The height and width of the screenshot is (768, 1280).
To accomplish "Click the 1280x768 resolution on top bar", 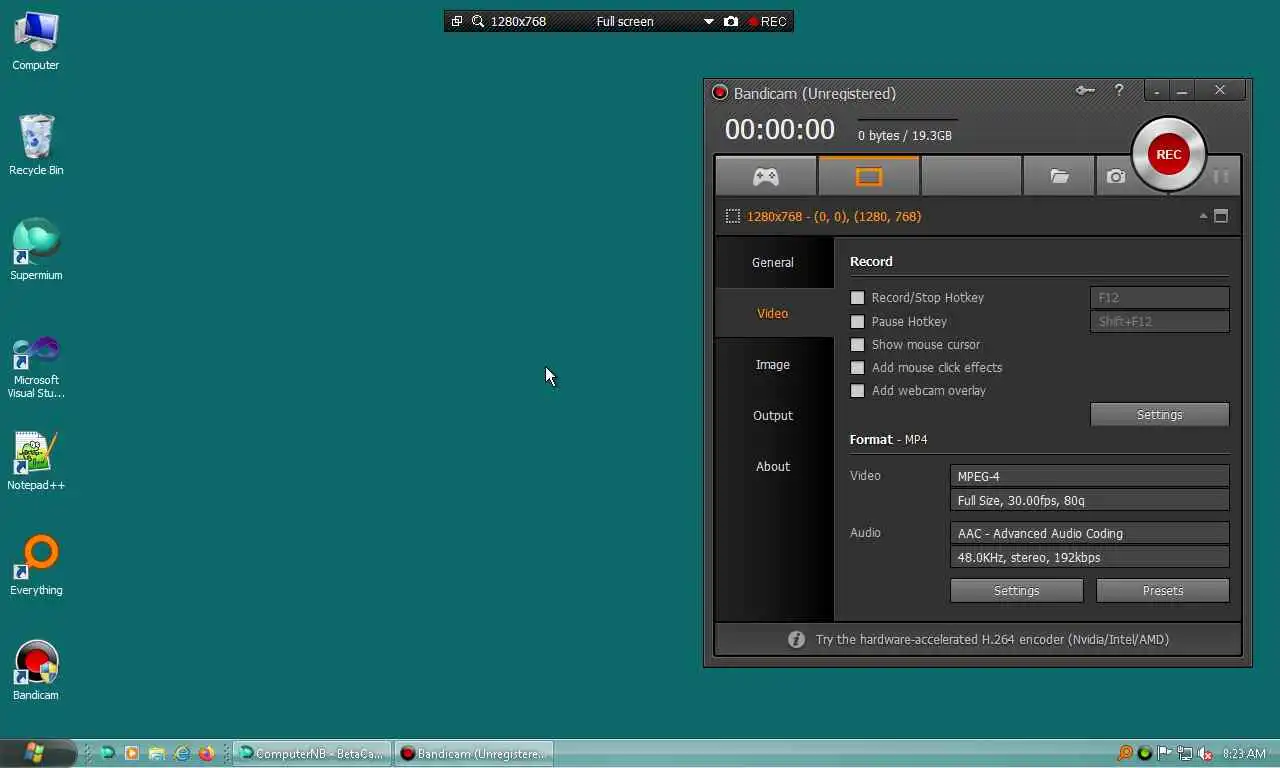I will tap(518, 21).
